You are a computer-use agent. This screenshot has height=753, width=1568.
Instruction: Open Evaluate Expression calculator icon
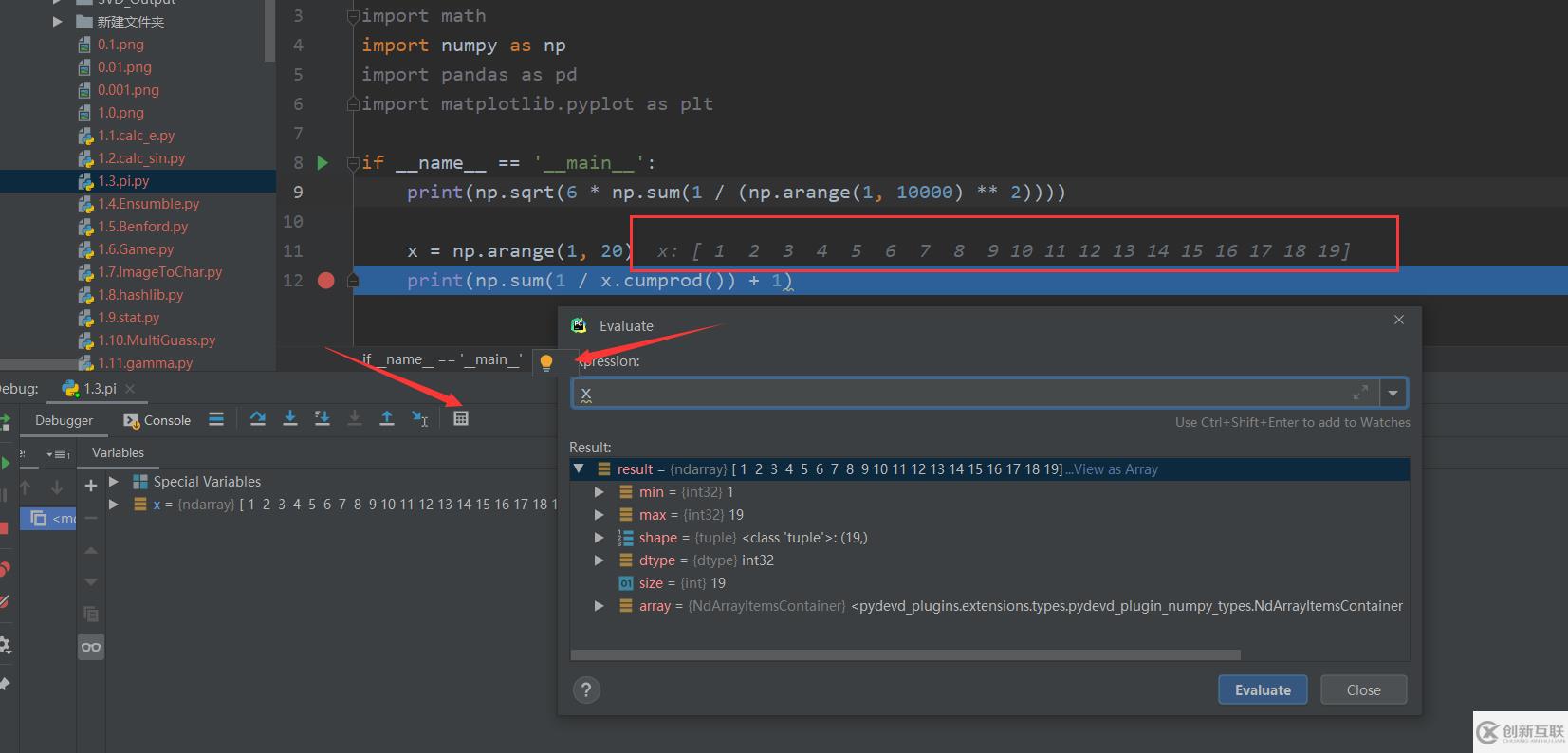coord(461,418)
